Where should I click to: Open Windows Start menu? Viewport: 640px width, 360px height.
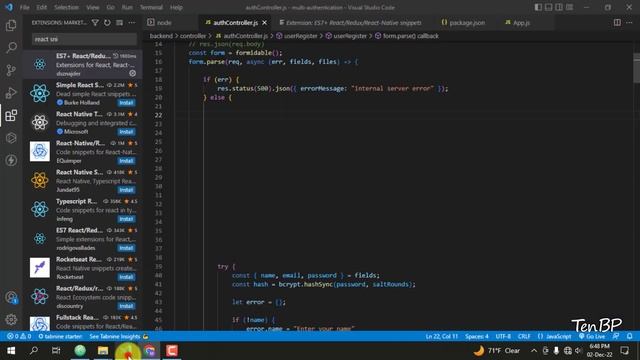(11, 351)
